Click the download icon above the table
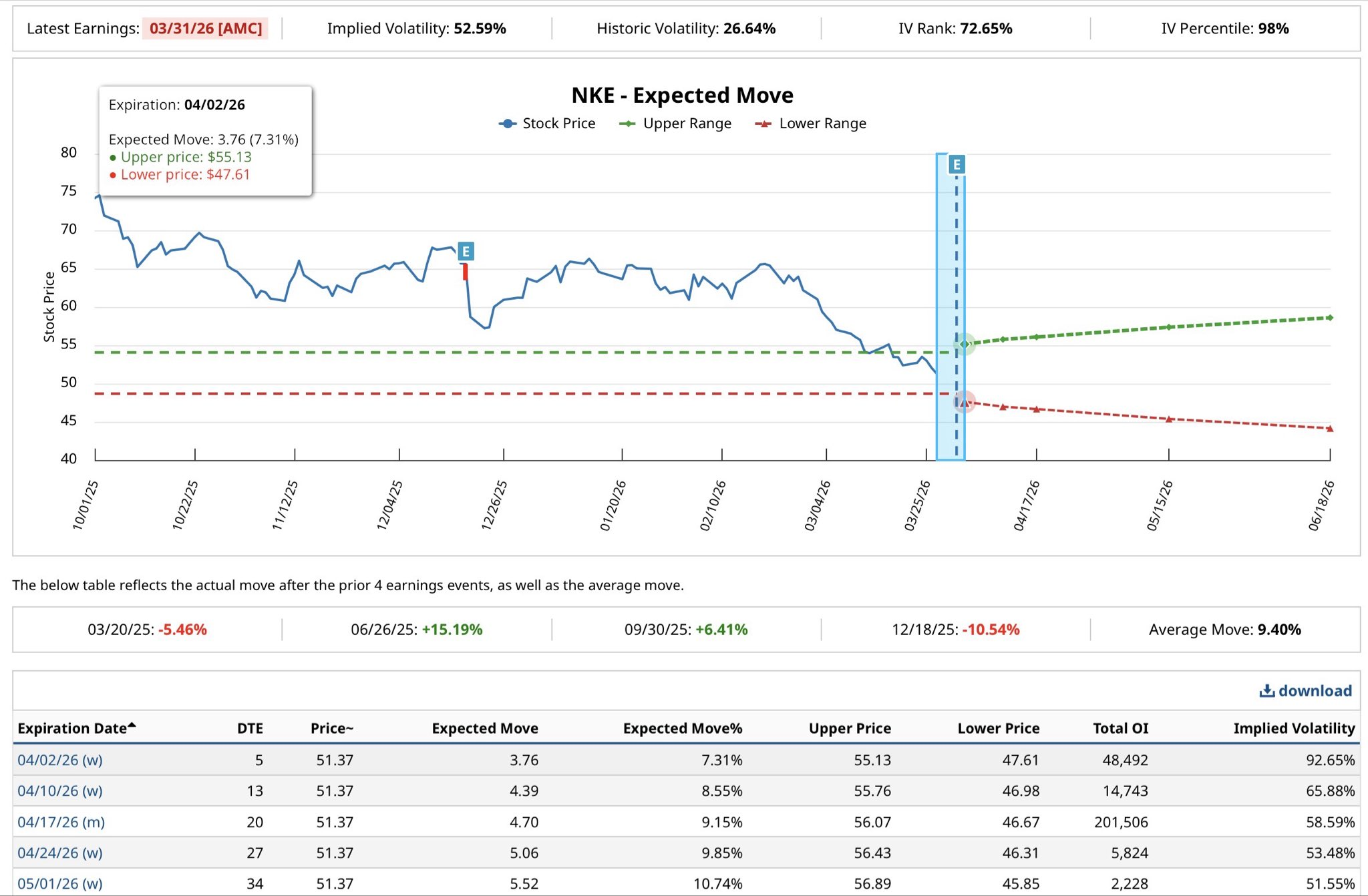Image resolution: width=1368 pixels, height=896 pixels. (x=1266, y=691)
